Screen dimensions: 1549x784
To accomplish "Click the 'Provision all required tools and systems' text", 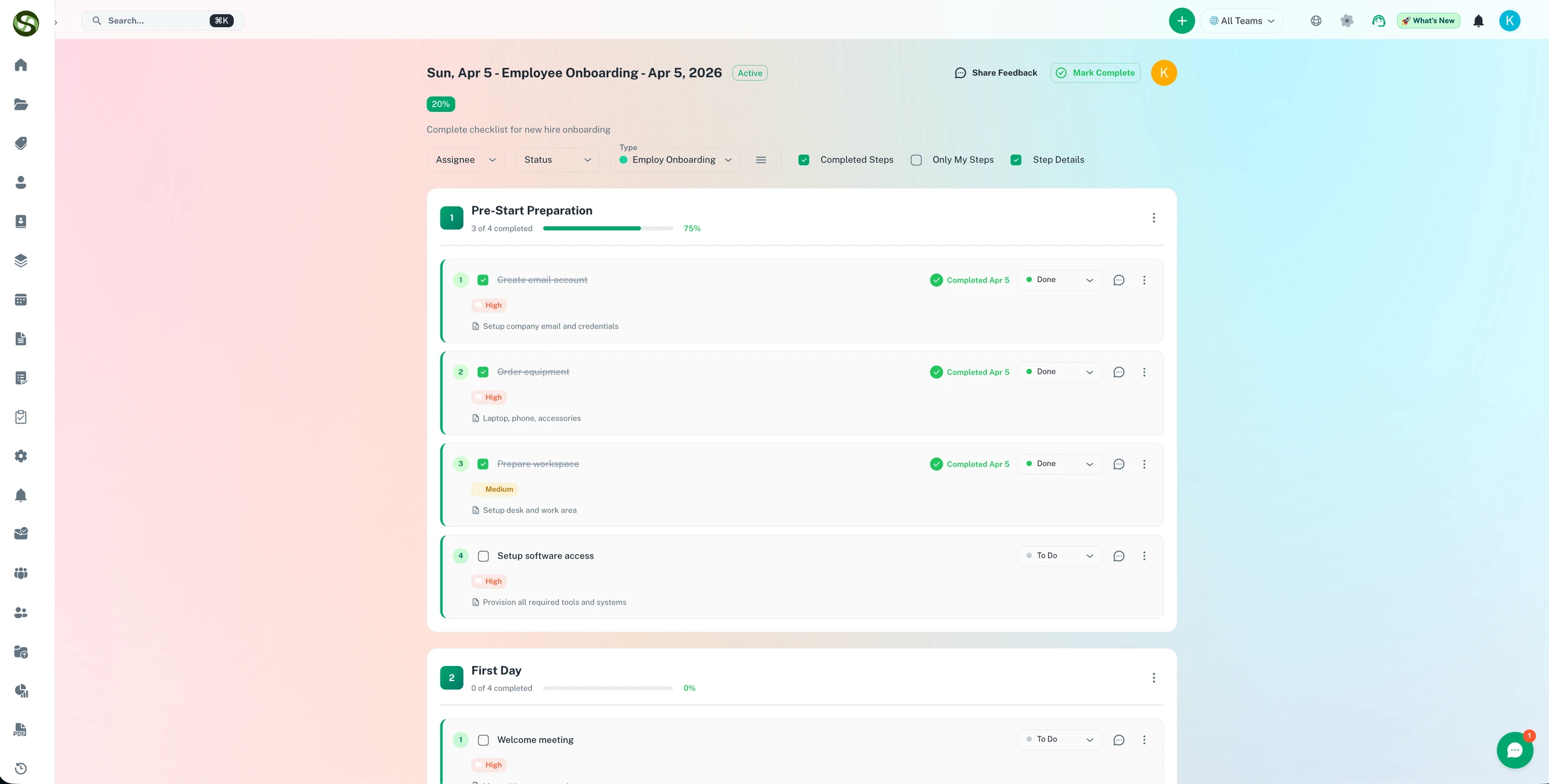I will pyautogui.click(x=555, y=602).
